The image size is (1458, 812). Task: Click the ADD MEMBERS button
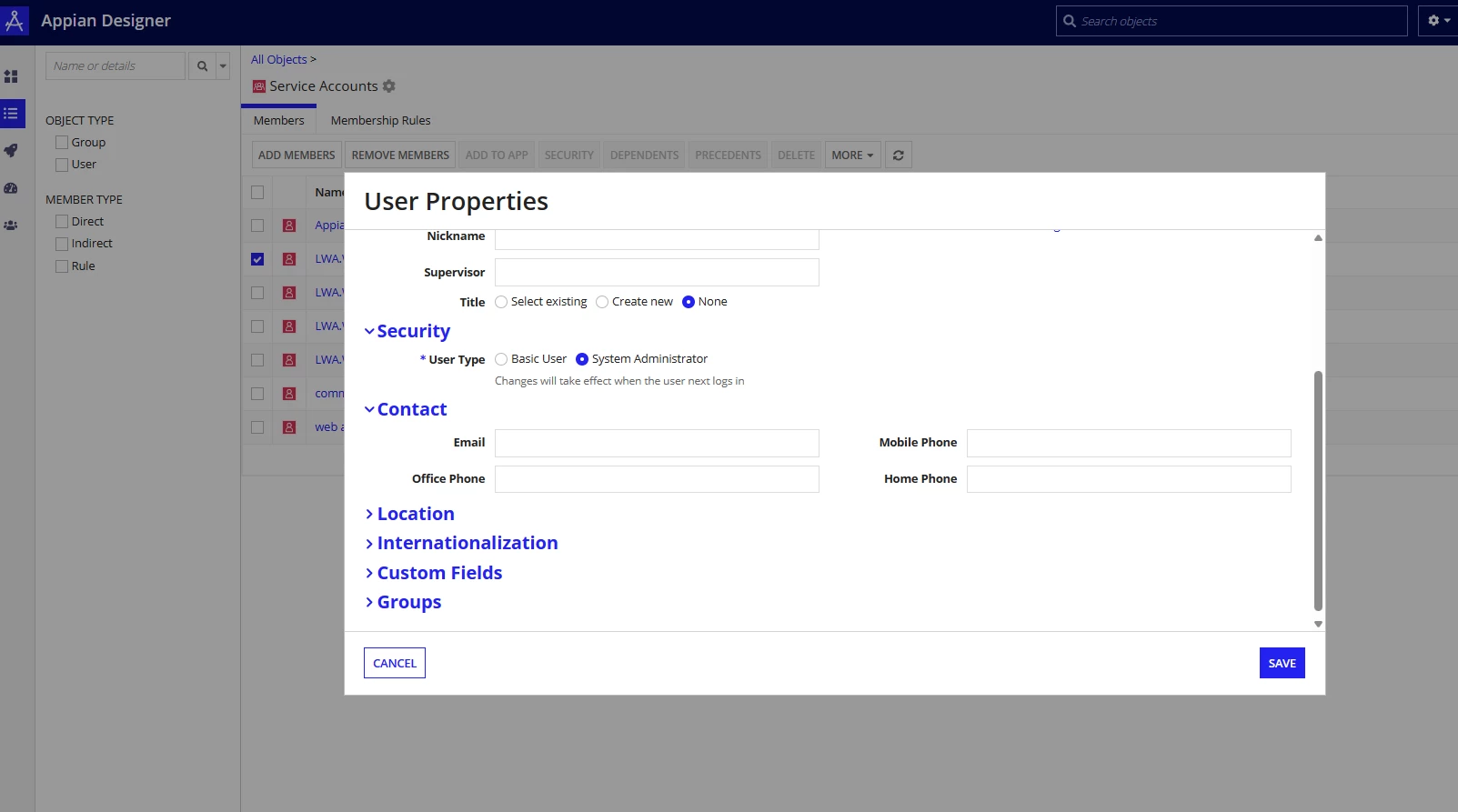coord(297,155)
